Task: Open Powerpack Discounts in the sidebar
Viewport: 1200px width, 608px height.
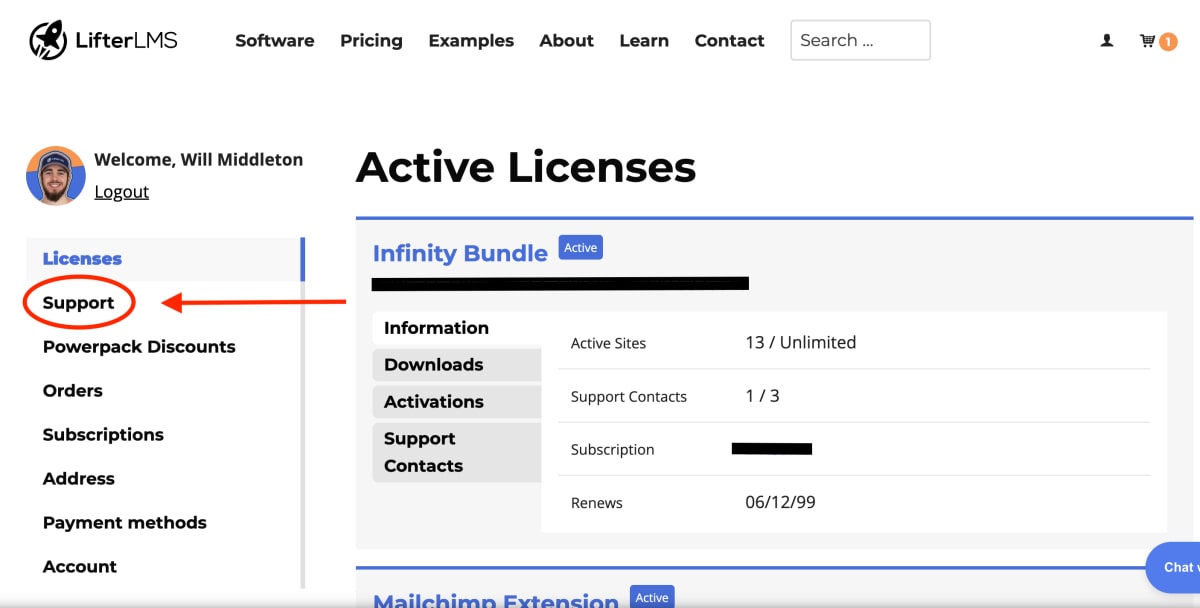Action: click(139, 347)
